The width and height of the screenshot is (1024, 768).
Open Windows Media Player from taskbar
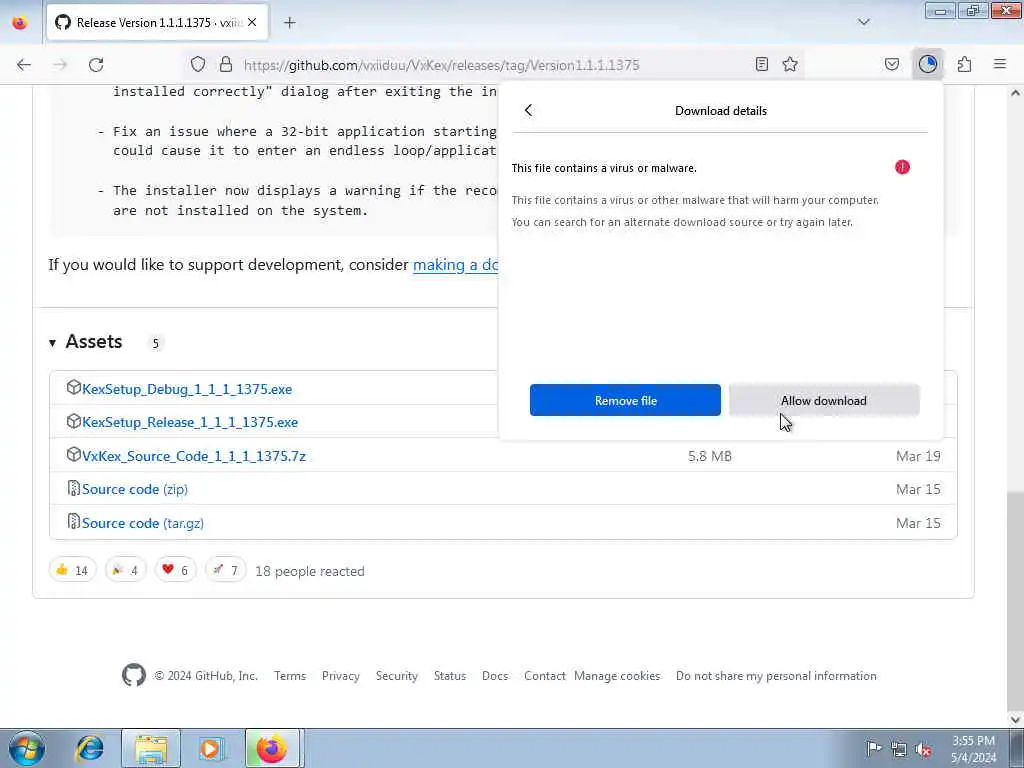click(210, 748)
